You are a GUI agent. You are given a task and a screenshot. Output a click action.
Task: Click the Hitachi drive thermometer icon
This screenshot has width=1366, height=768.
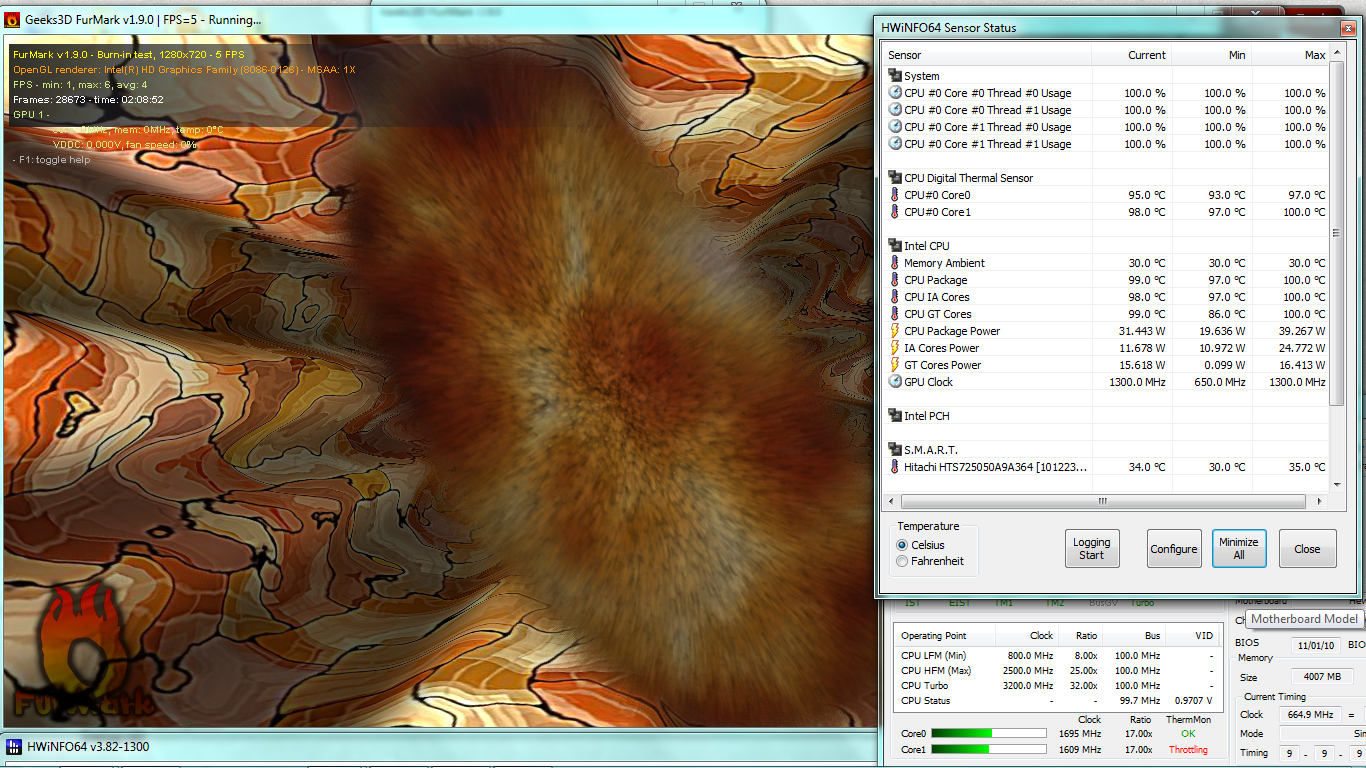895,467
